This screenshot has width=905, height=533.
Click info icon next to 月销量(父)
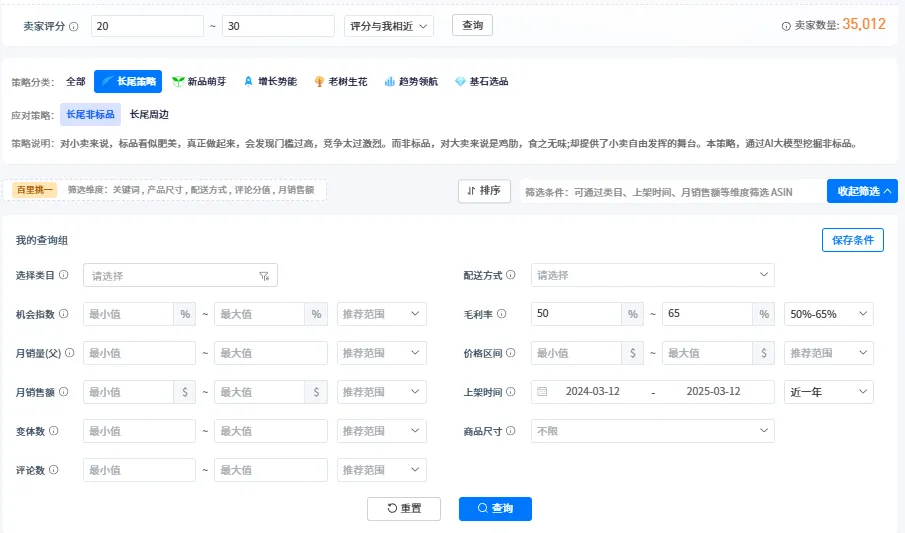pos(69,353)
